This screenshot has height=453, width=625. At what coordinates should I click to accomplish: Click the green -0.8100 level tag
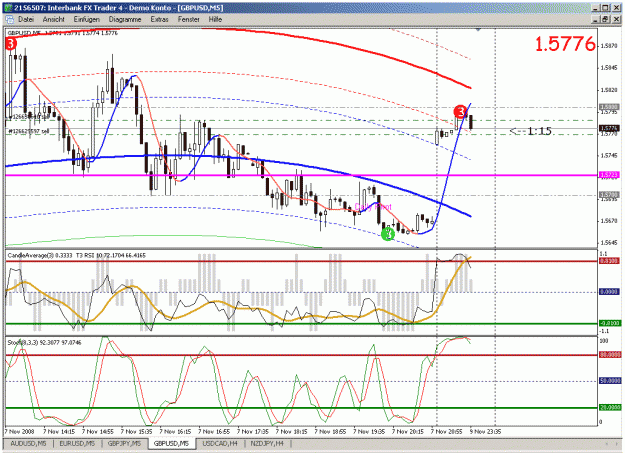tap(609, 323)
